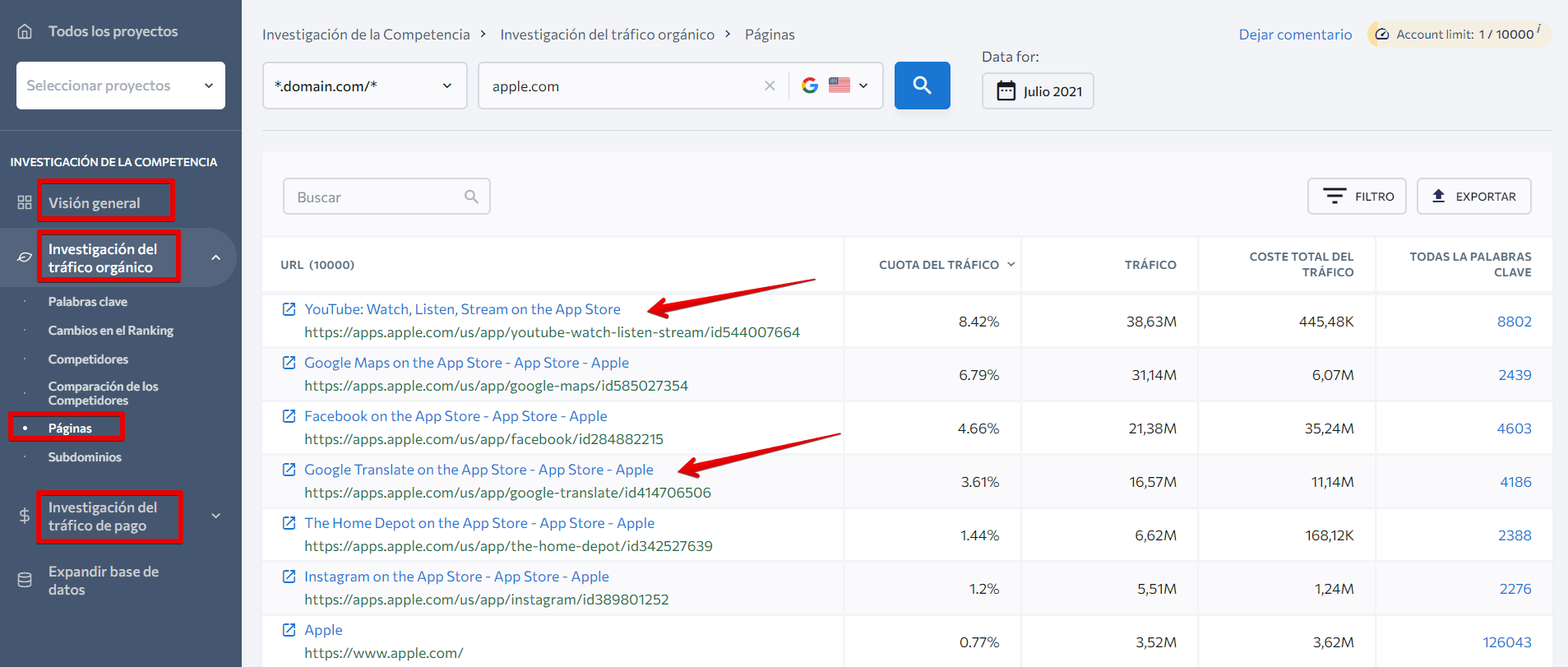Go to Todos los proyectos
Image resolution: width=1568 pixels, height=667 pixels.
pyautogui.click(x=113, y=31)
